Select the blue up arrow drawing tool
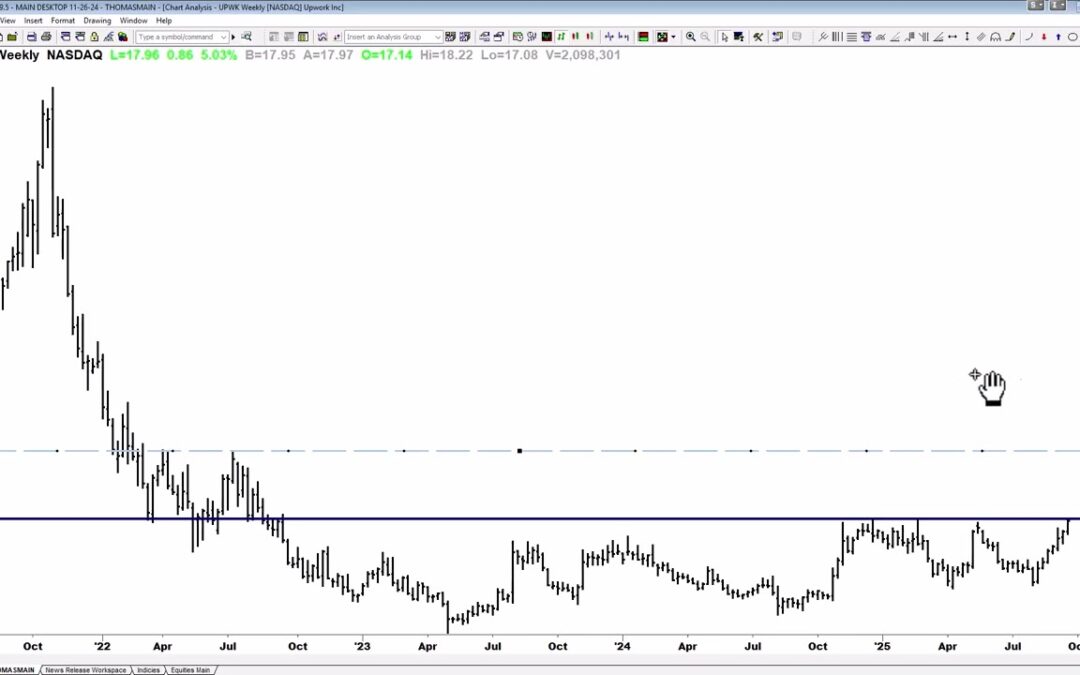1080x675 pixels. point(1058,37)
